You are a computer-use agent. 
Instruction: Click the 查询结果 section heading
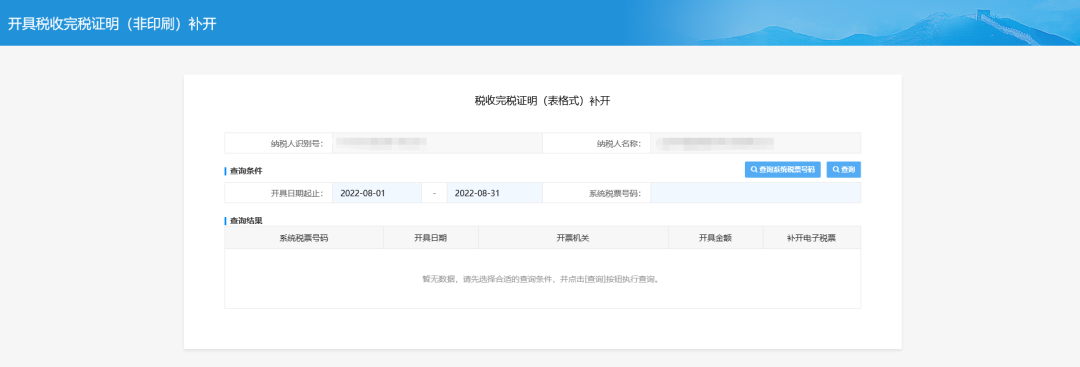[x=246, y=221]
